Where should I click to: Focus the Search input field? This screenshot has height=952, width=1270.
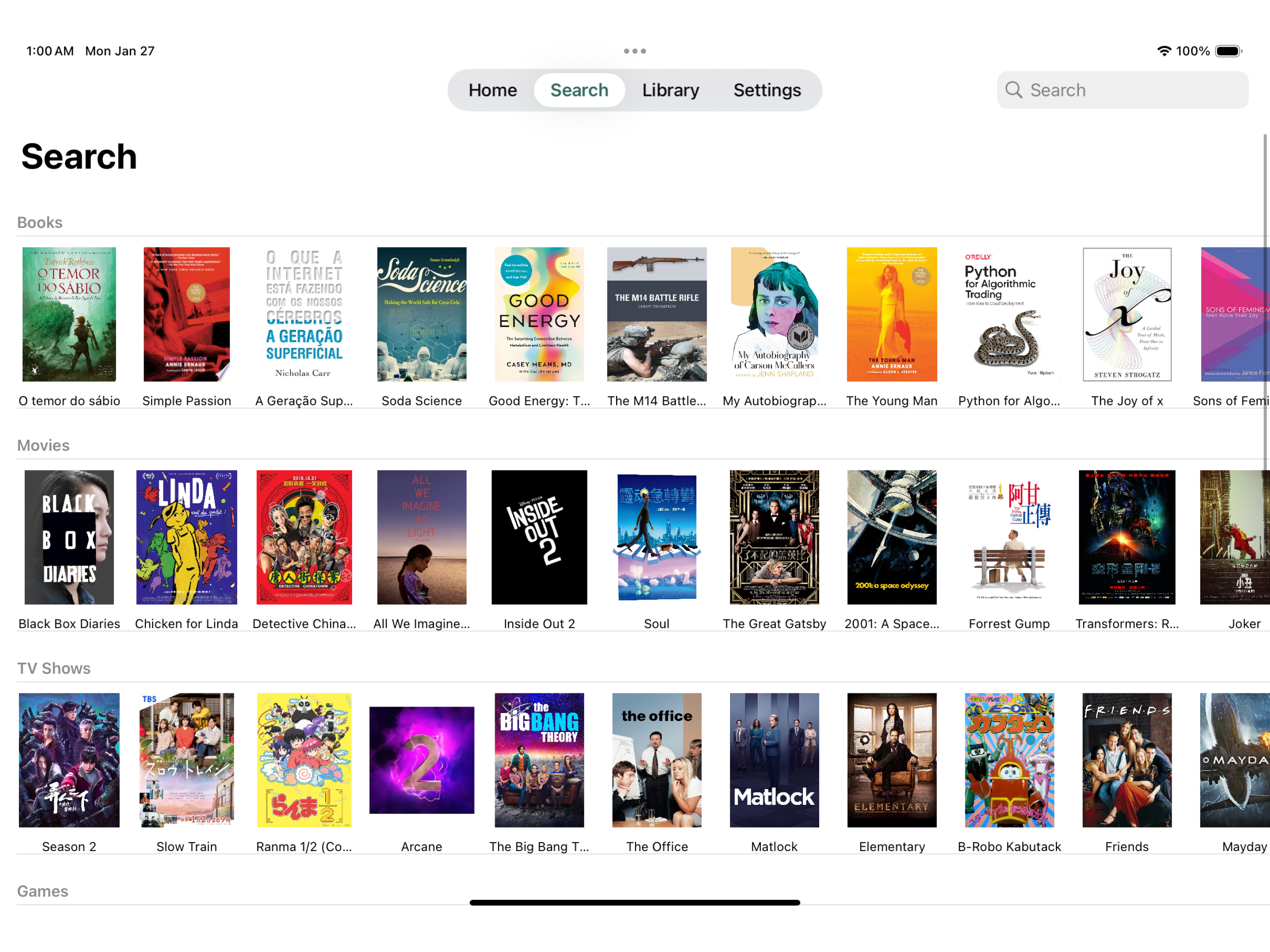point(1122,90)
